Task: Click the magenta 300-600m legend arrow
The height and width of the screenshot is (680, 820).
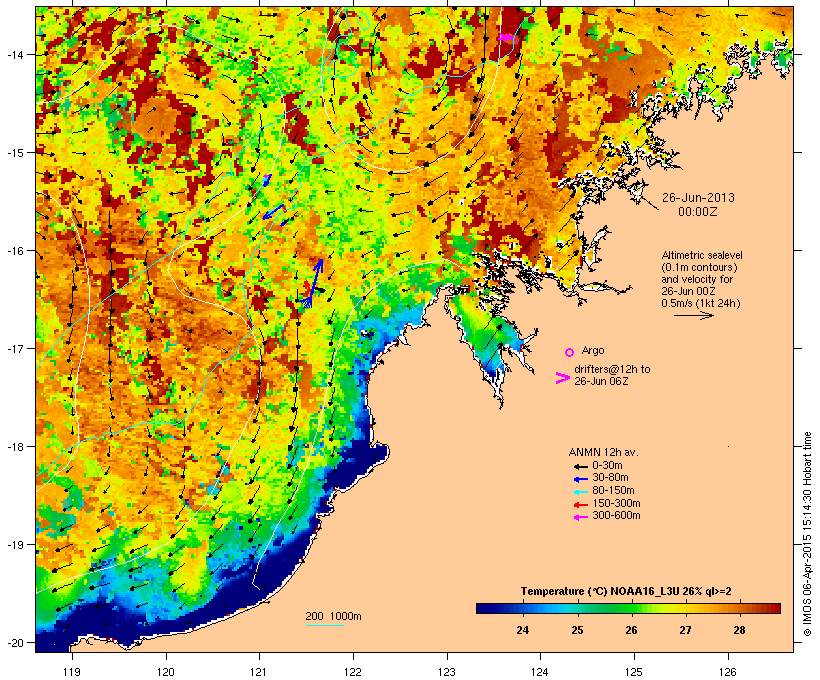Action: point(580,517)
